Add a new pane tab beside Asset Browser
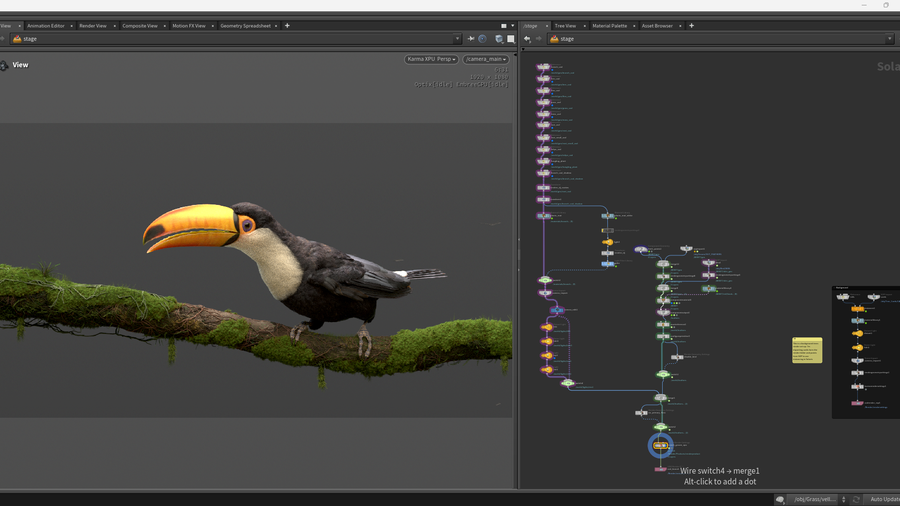 tap(691, 25)
